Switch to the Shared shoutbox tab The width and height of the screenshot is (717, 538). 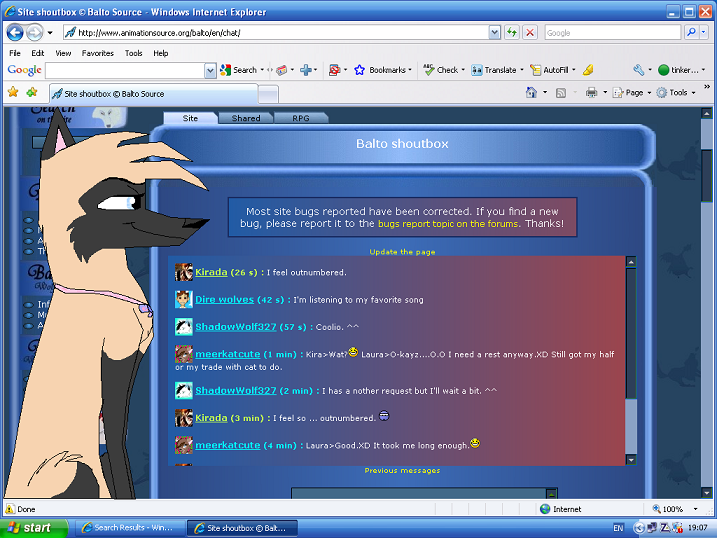(246, 118)
